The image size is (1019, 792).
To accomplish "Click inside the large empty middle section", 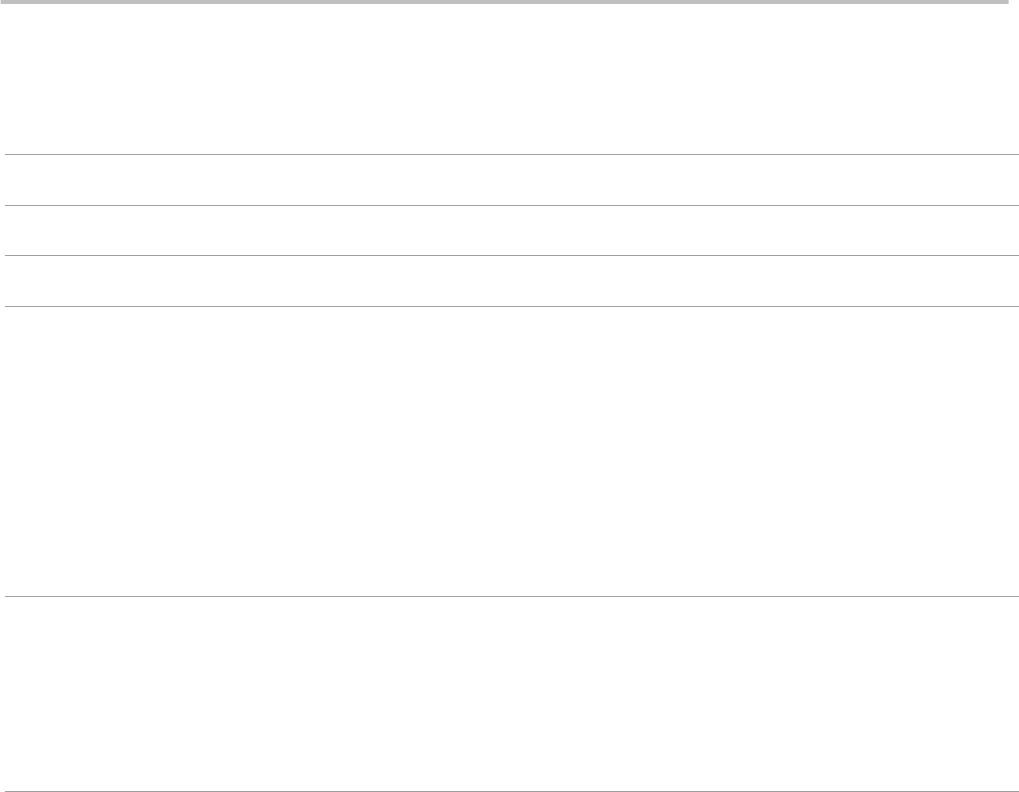I will (511, 451).
